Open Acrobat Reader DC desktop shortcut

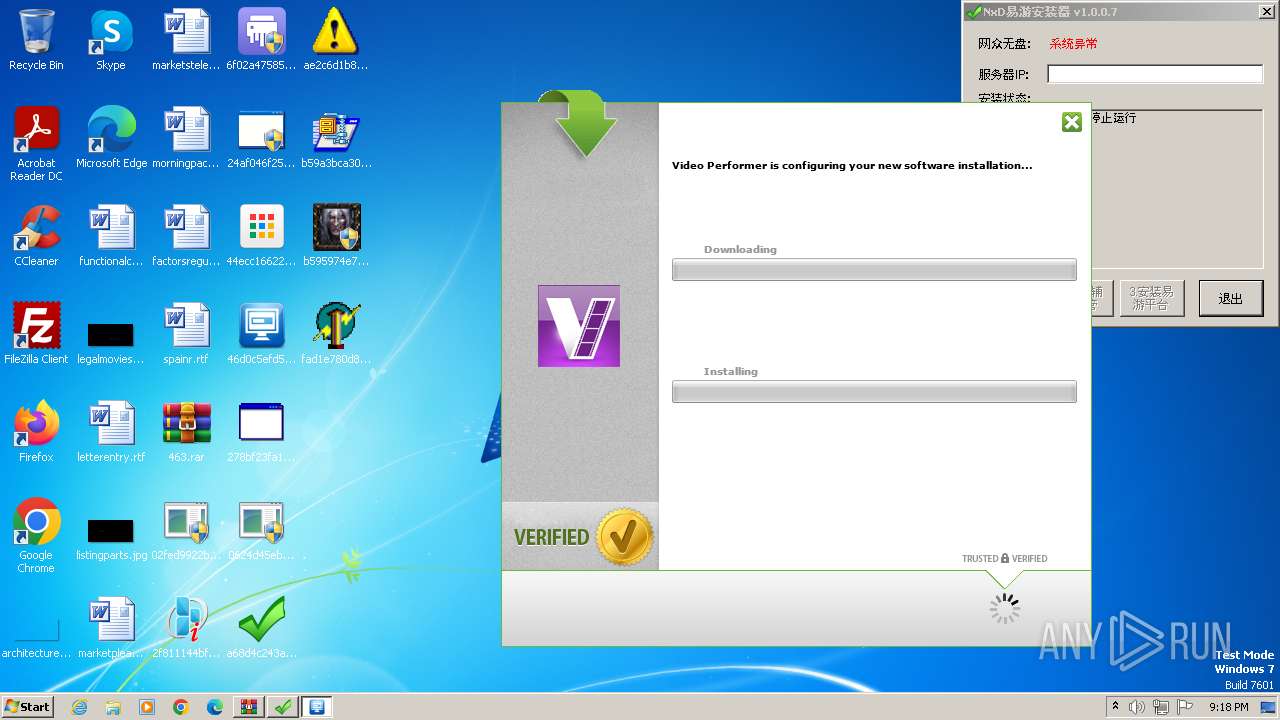click(36, 144)
